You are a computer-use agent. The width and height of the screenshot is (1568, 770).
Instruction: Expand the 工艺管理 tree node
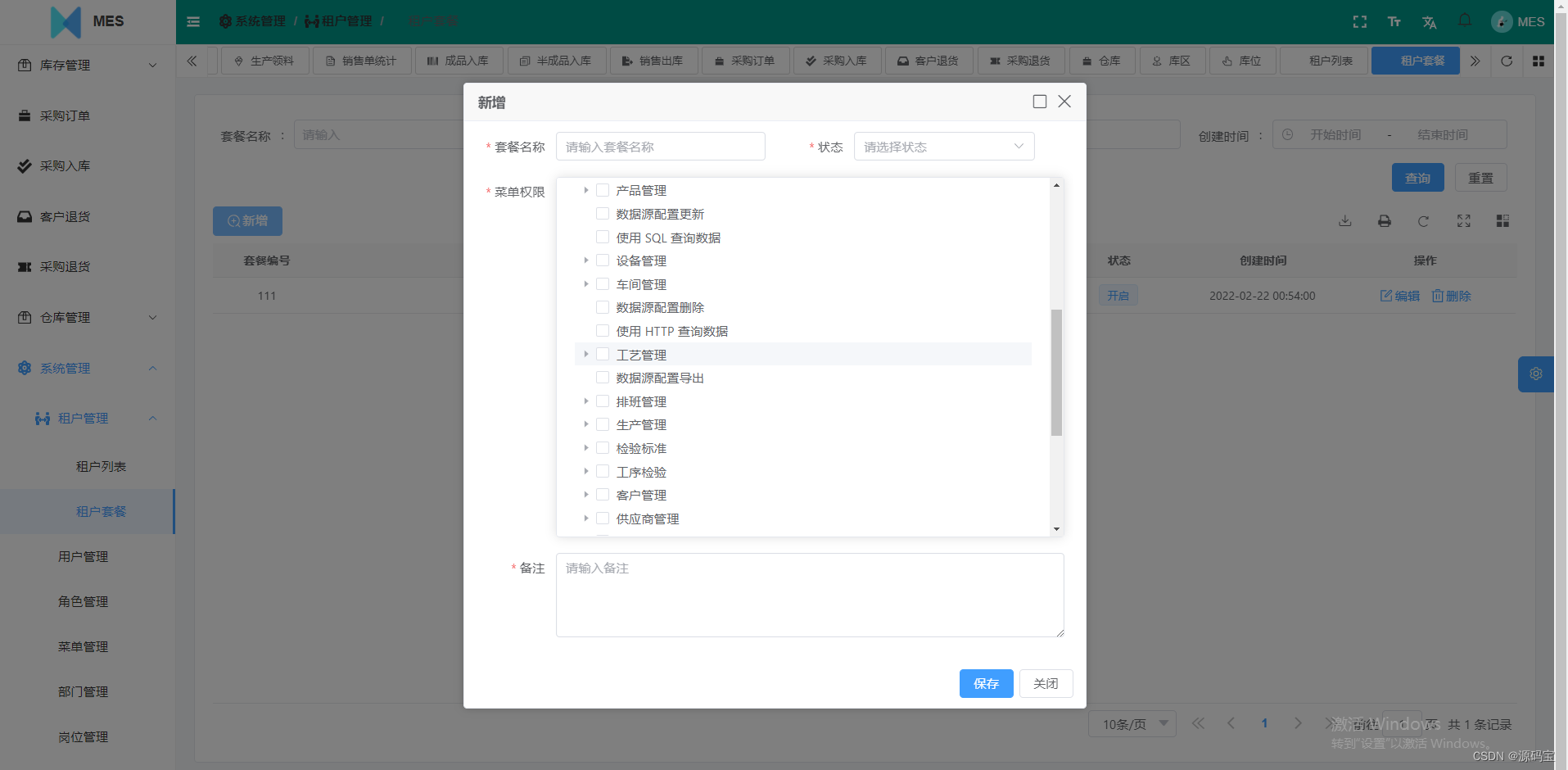coord(585,354)
